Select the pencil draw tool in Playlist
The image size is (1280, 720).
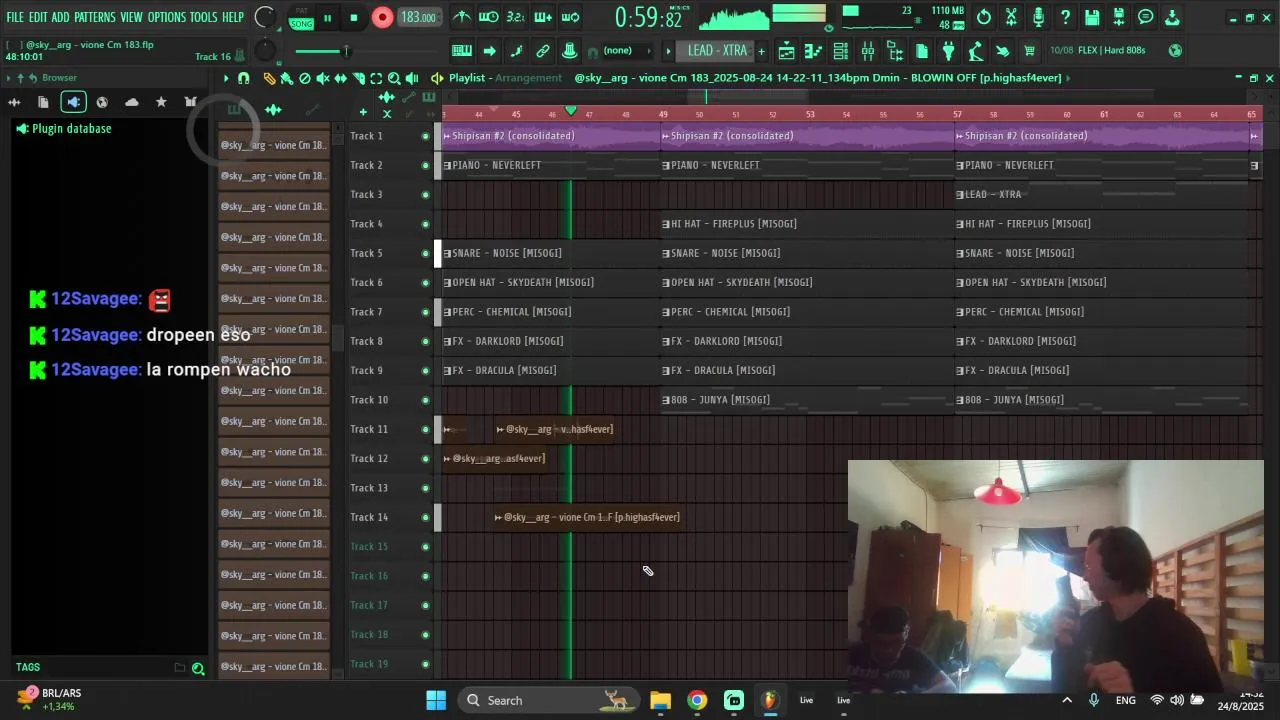[269, 78]
